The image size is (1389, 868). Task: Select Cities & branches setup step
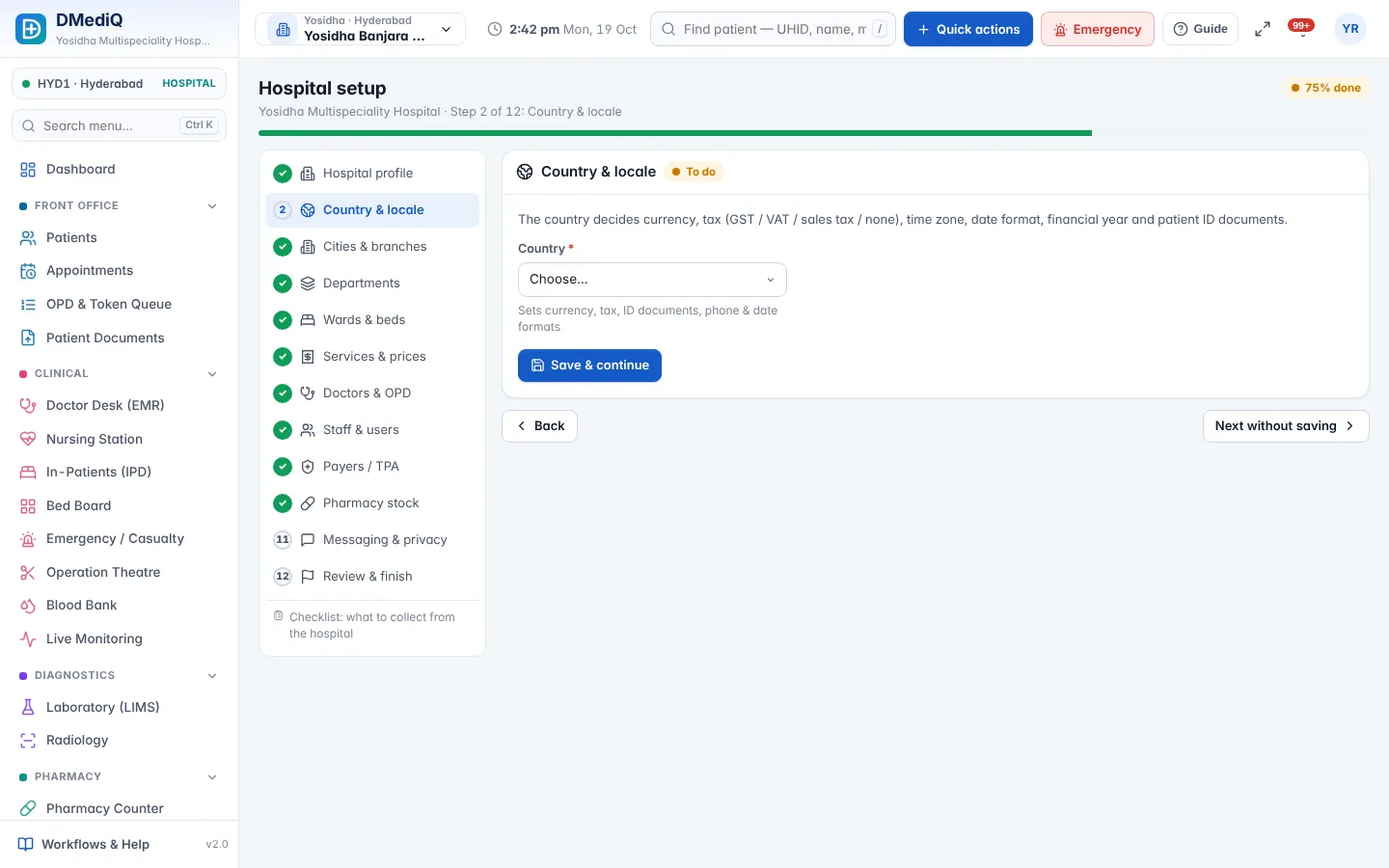(x=372, y=247)
